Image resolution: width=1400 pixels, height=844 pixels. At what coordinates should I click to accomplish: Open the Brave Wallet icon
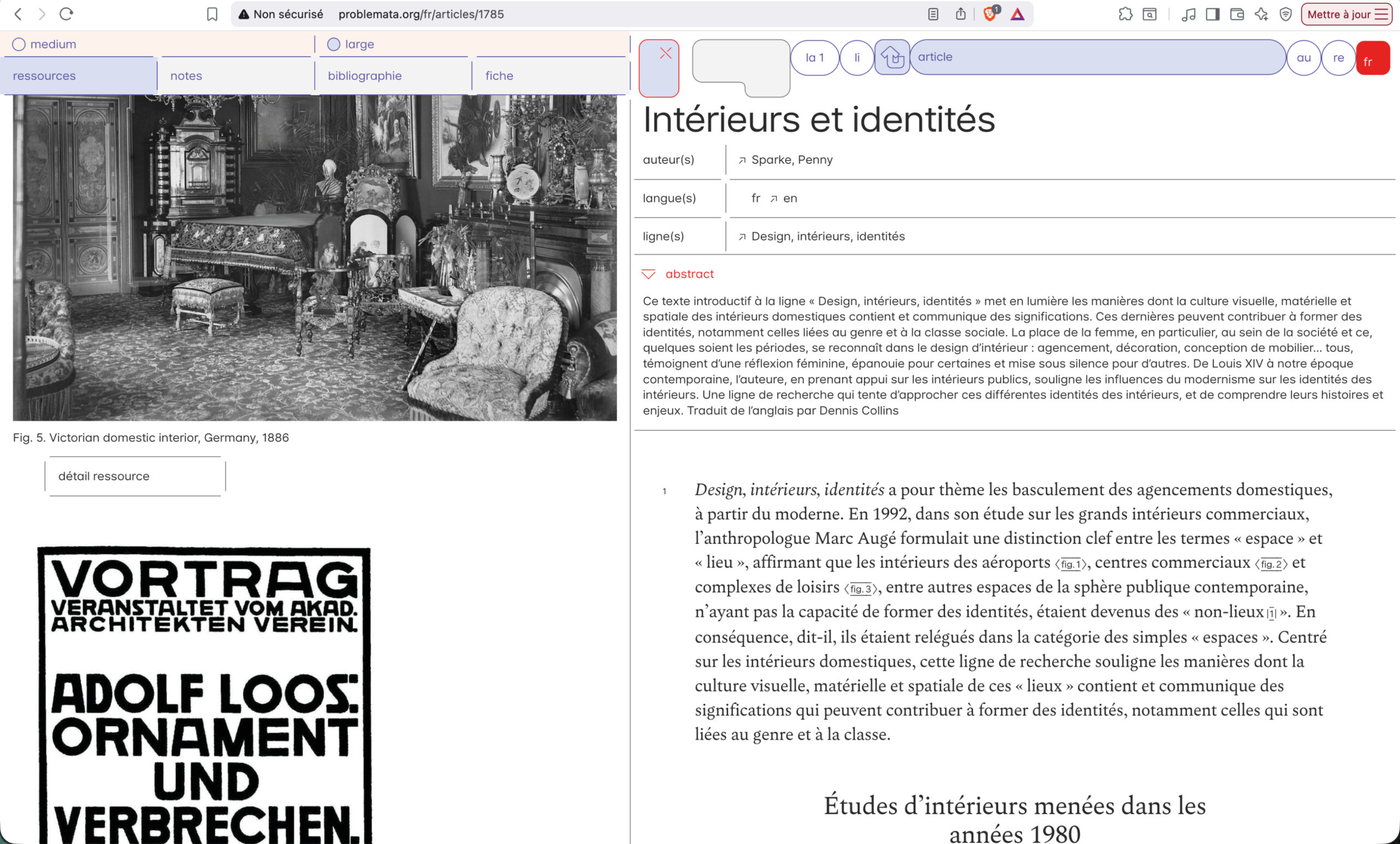1237,14
